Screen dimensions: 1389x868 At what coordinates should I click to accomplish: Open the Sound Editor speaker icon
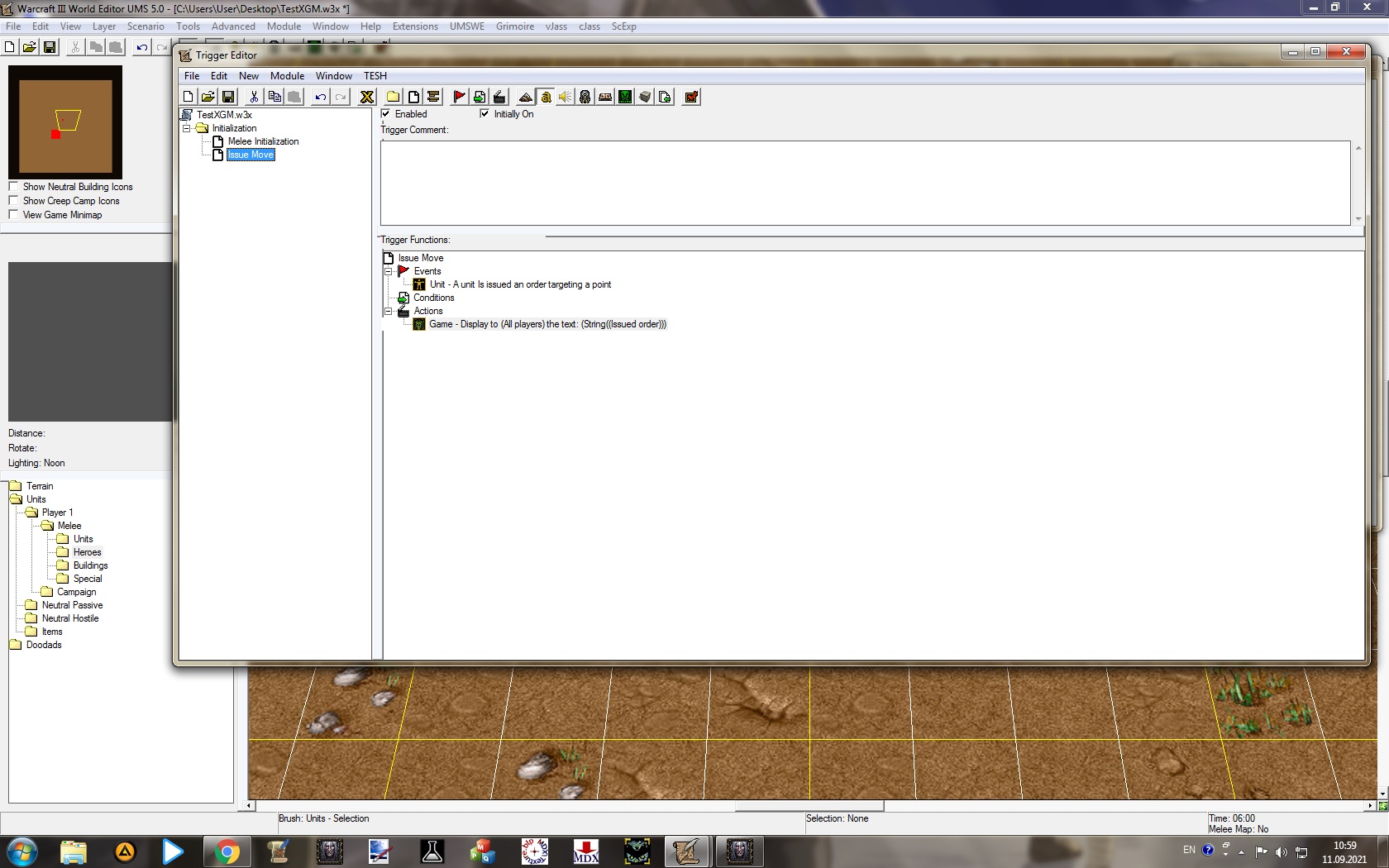point(566,97)
